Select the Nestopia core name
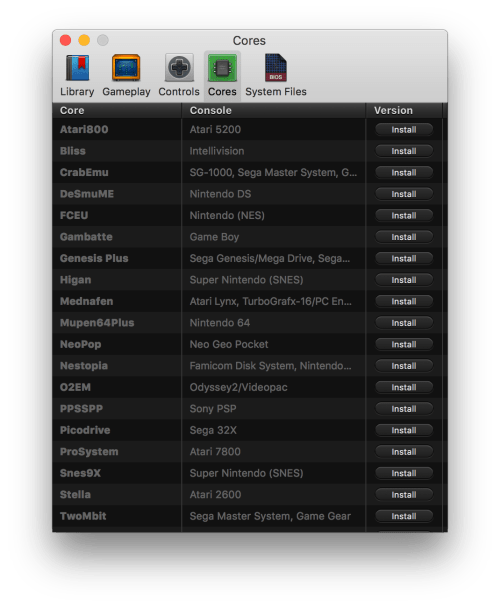Screen dimensions: 500x607 coord(84,366)
